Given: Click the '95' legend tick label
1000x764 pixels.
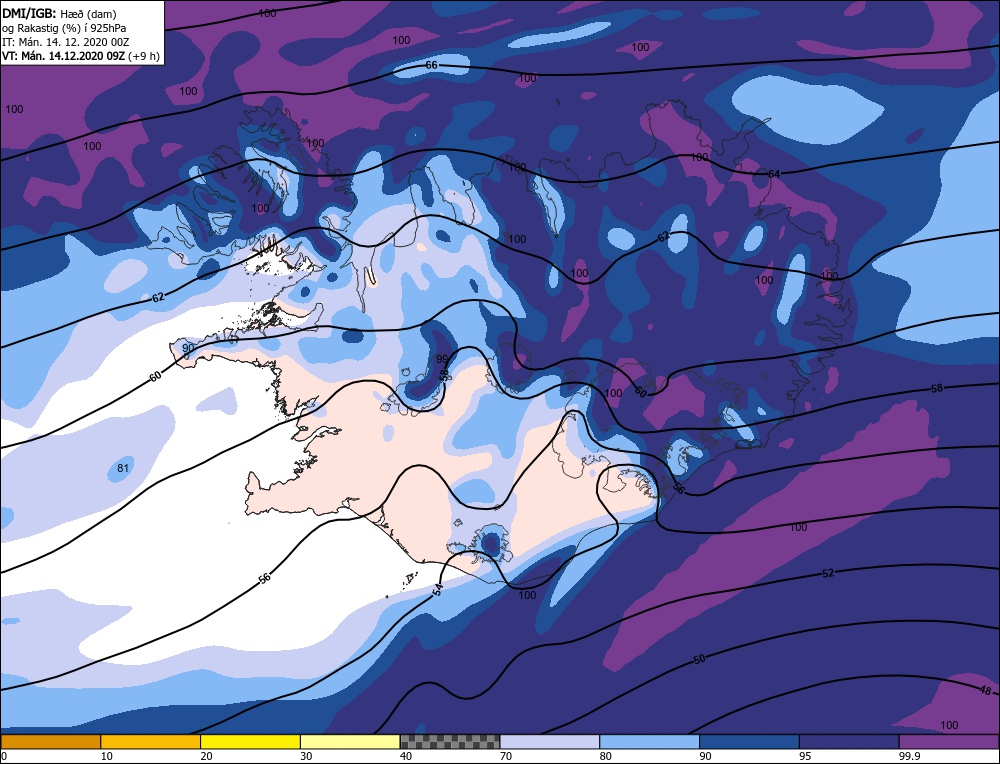Looking at the screenshot, I should (x=805, y=756).
